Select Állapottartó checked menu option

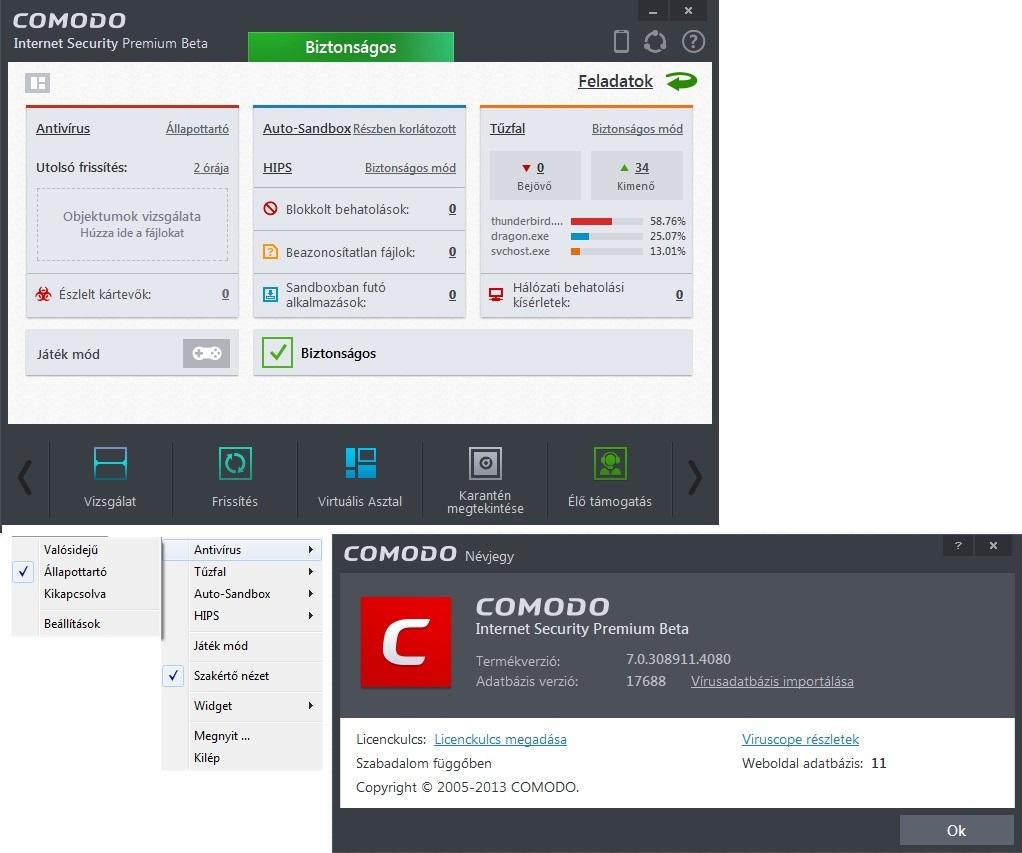[86, 571]
